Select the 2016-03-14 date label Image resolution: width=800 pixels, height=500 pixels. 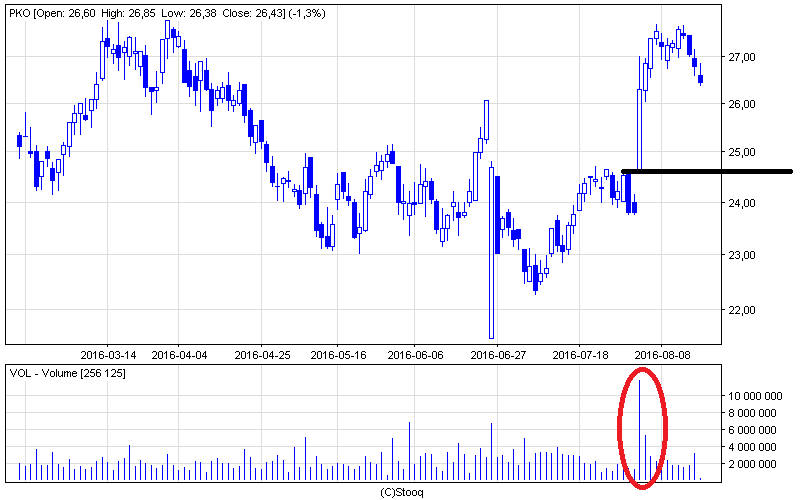coord(108,355)
